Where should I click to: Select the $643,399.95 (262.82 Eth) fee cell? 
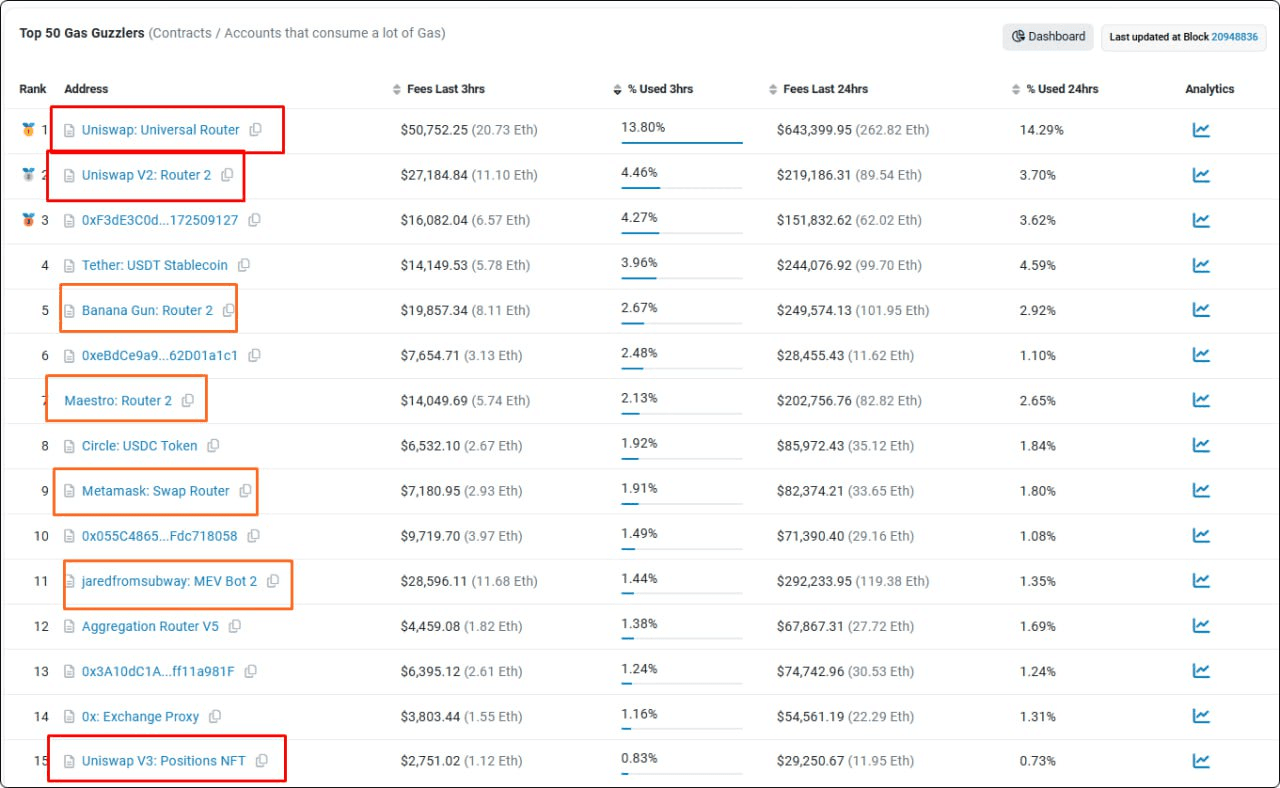[853, 130]
